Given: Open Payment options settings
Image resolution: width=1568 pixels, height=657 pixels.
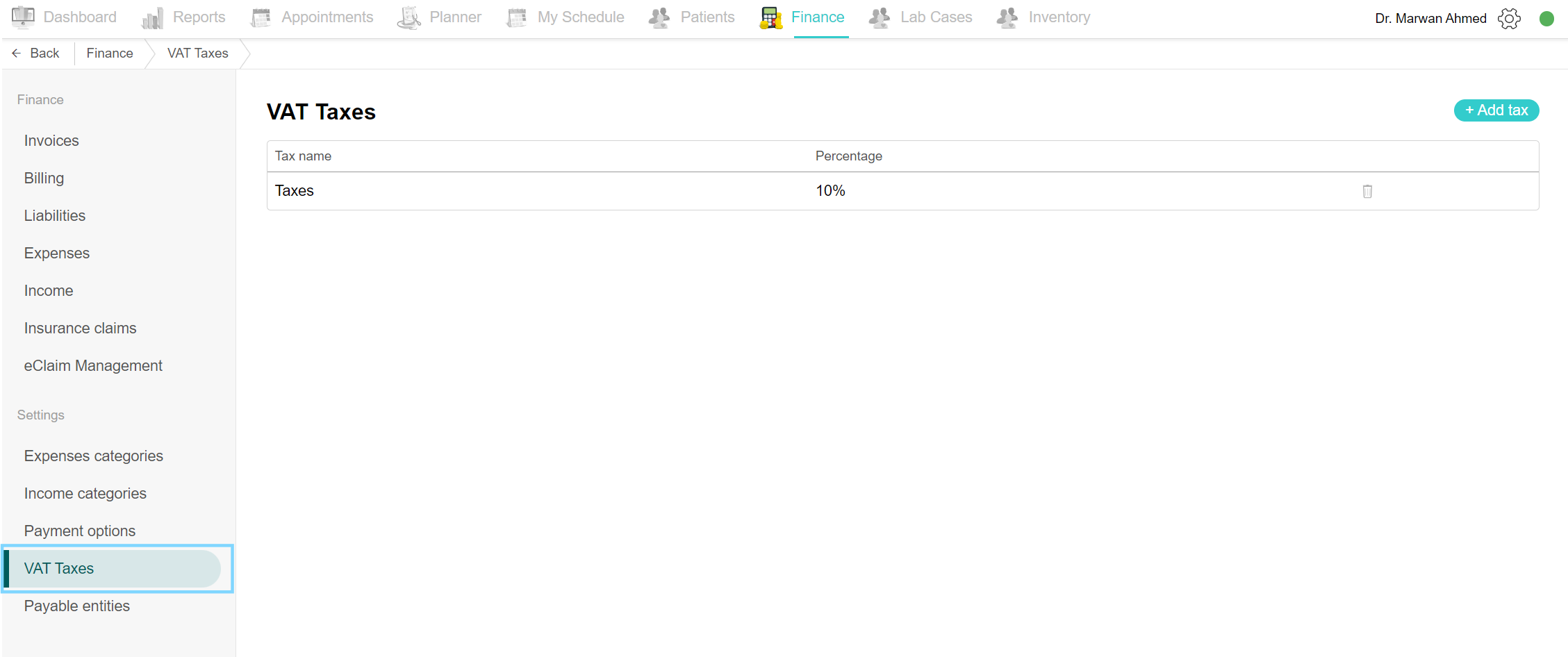Looking at the screenshot, I should 79,531.
